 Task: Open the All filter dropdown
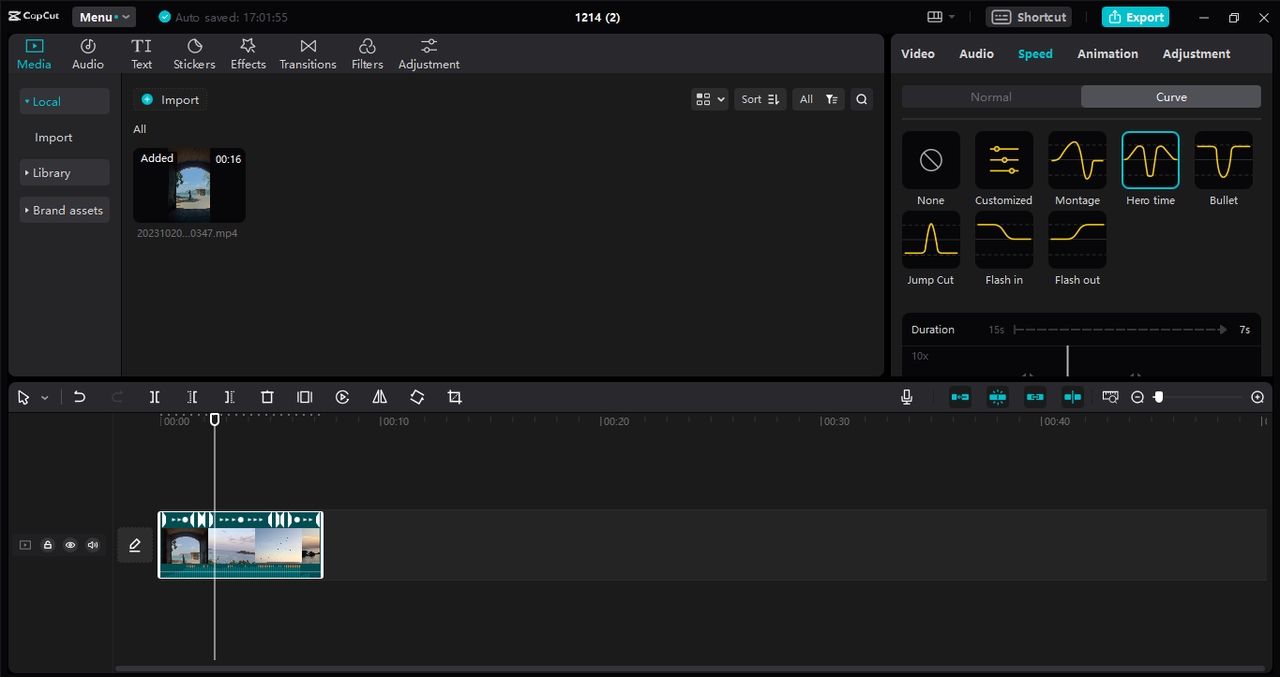pos(818,99)
